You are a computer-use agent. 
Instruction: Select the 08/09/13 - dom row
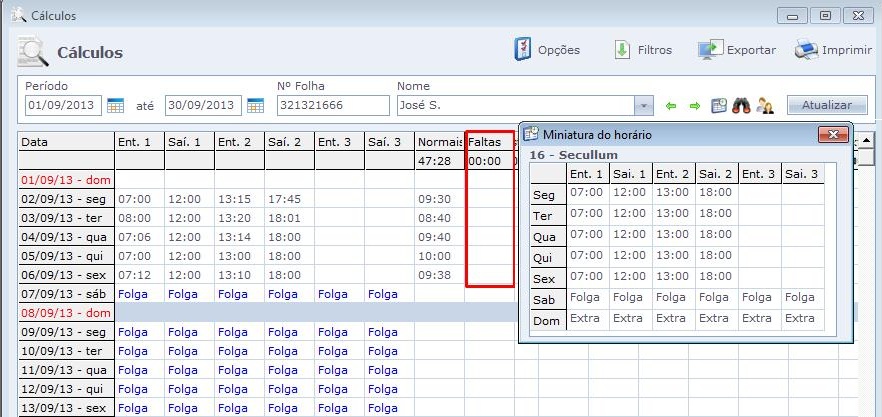point(65,312)
